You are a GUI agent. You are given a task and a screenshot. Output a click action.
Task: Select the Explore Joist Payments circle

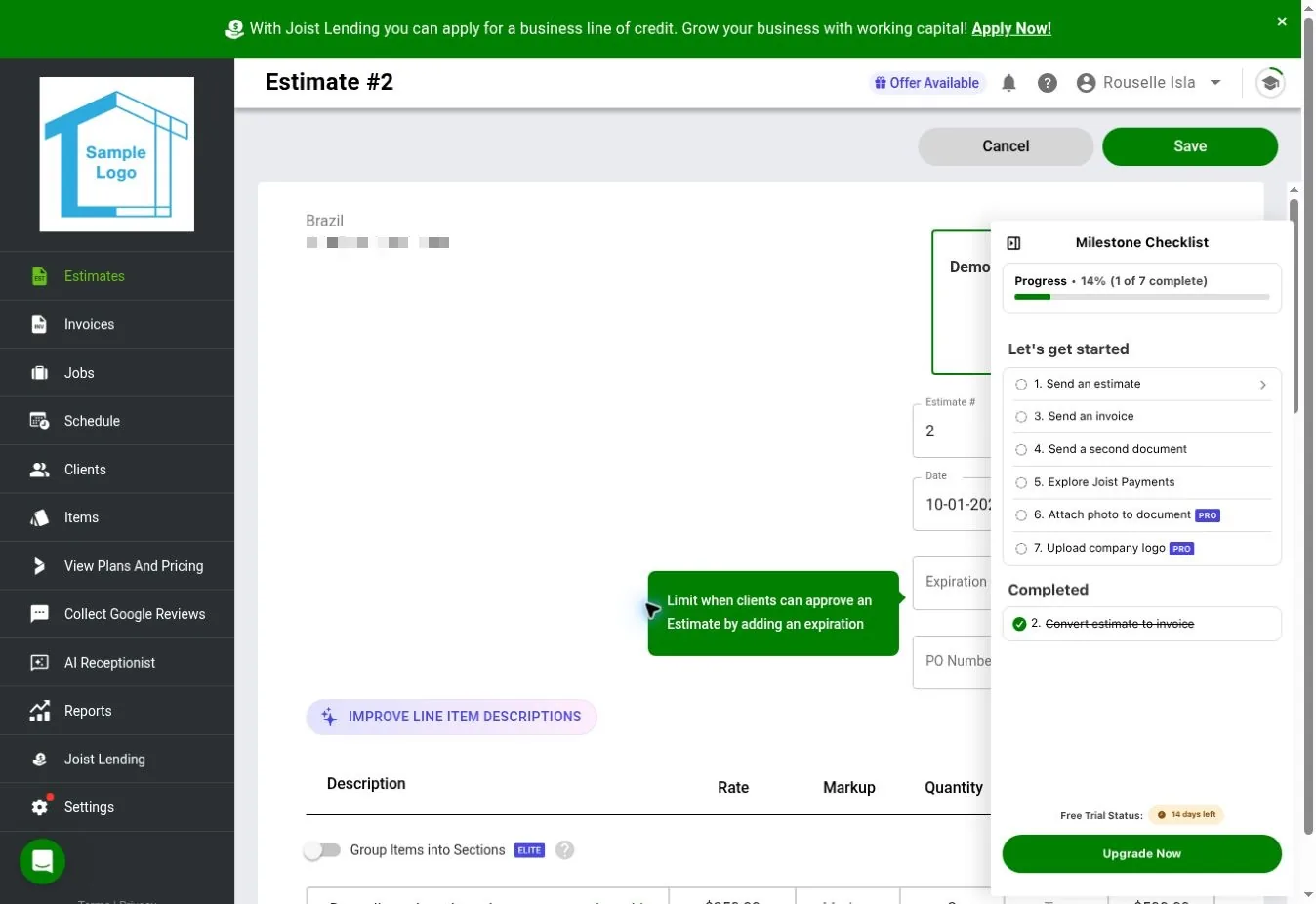[1021, 483]
